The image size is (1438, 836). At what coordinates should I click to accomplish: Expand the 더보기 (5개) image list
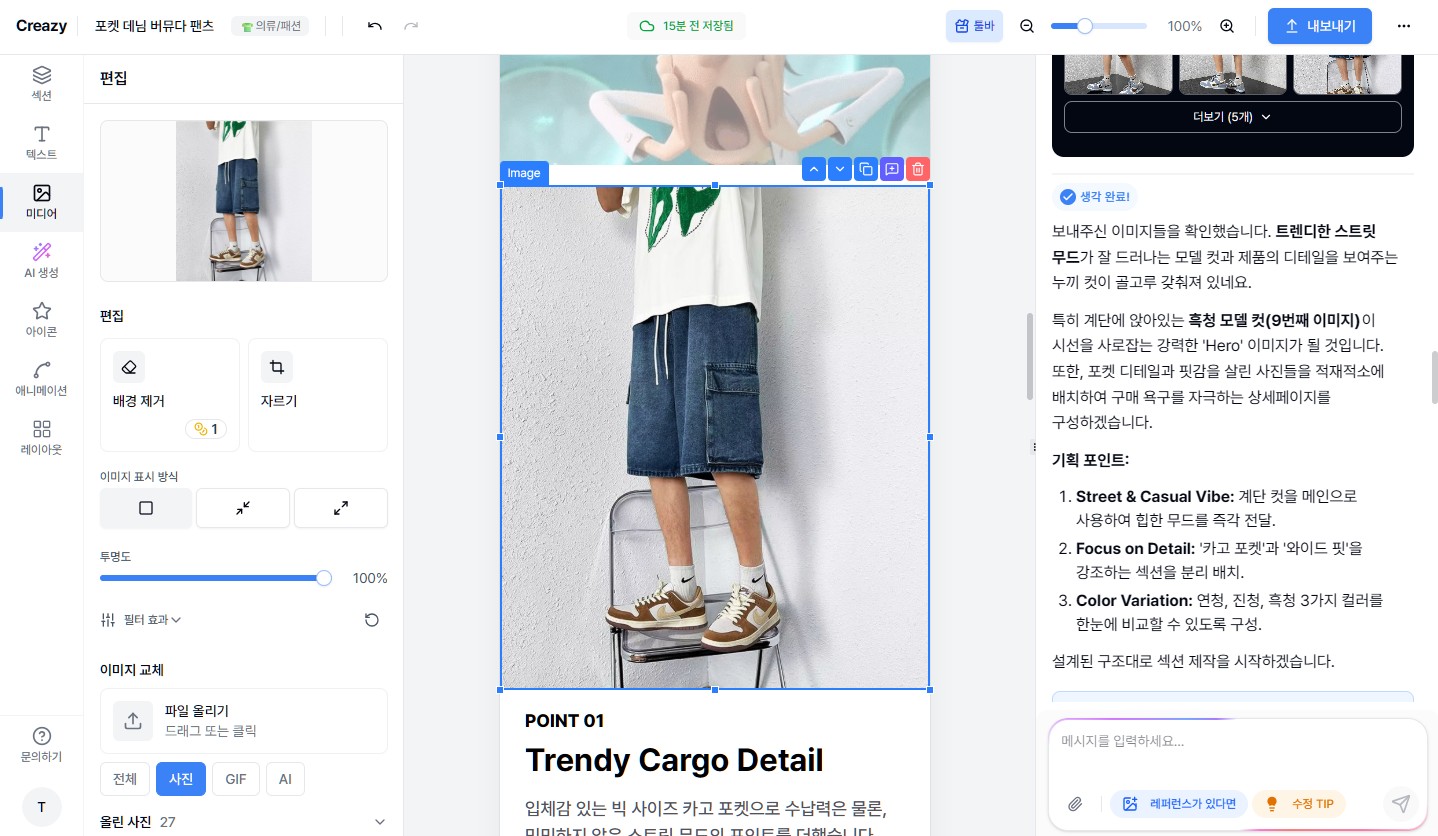coord(1232,116)
